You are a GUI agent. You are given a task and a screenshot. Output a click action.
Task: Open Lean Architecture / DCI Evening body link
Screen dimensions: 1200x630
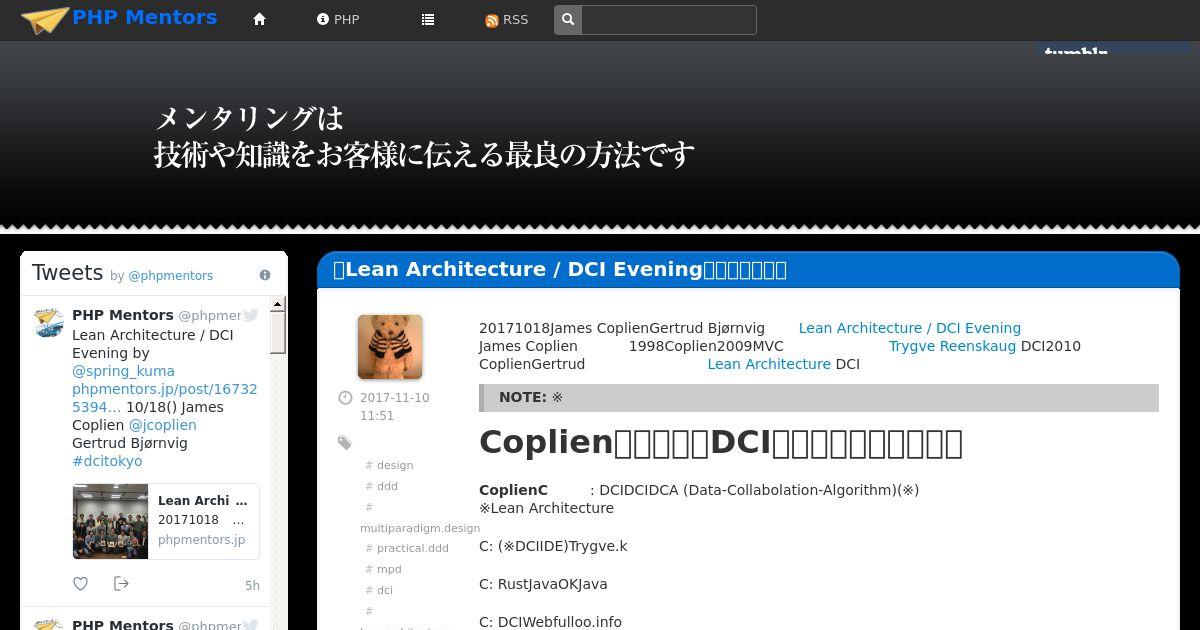[910, 328]
